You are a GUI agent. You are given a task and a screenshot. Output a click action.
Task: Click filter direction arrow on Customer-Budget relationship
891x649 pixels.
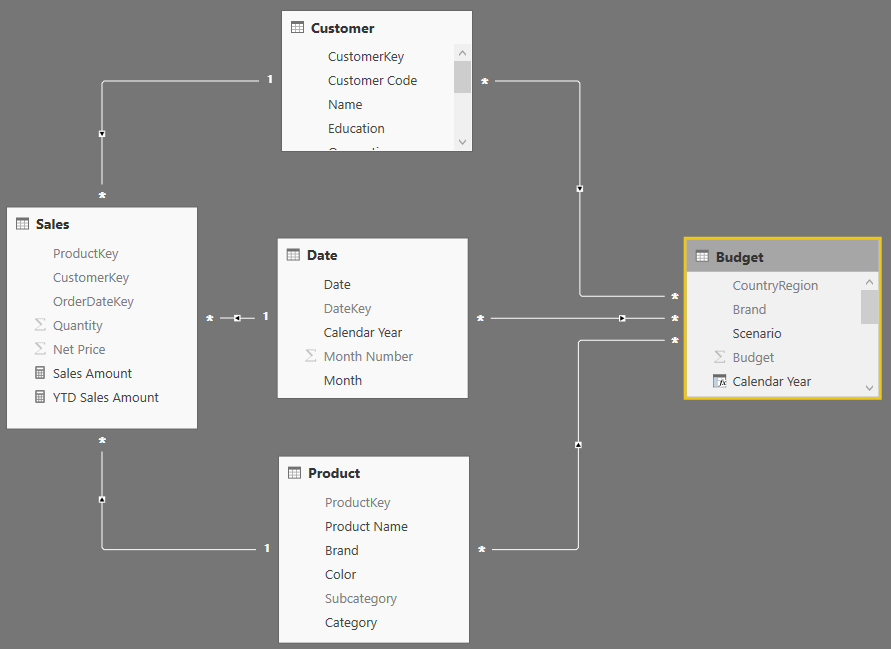[x=580, y=189]
